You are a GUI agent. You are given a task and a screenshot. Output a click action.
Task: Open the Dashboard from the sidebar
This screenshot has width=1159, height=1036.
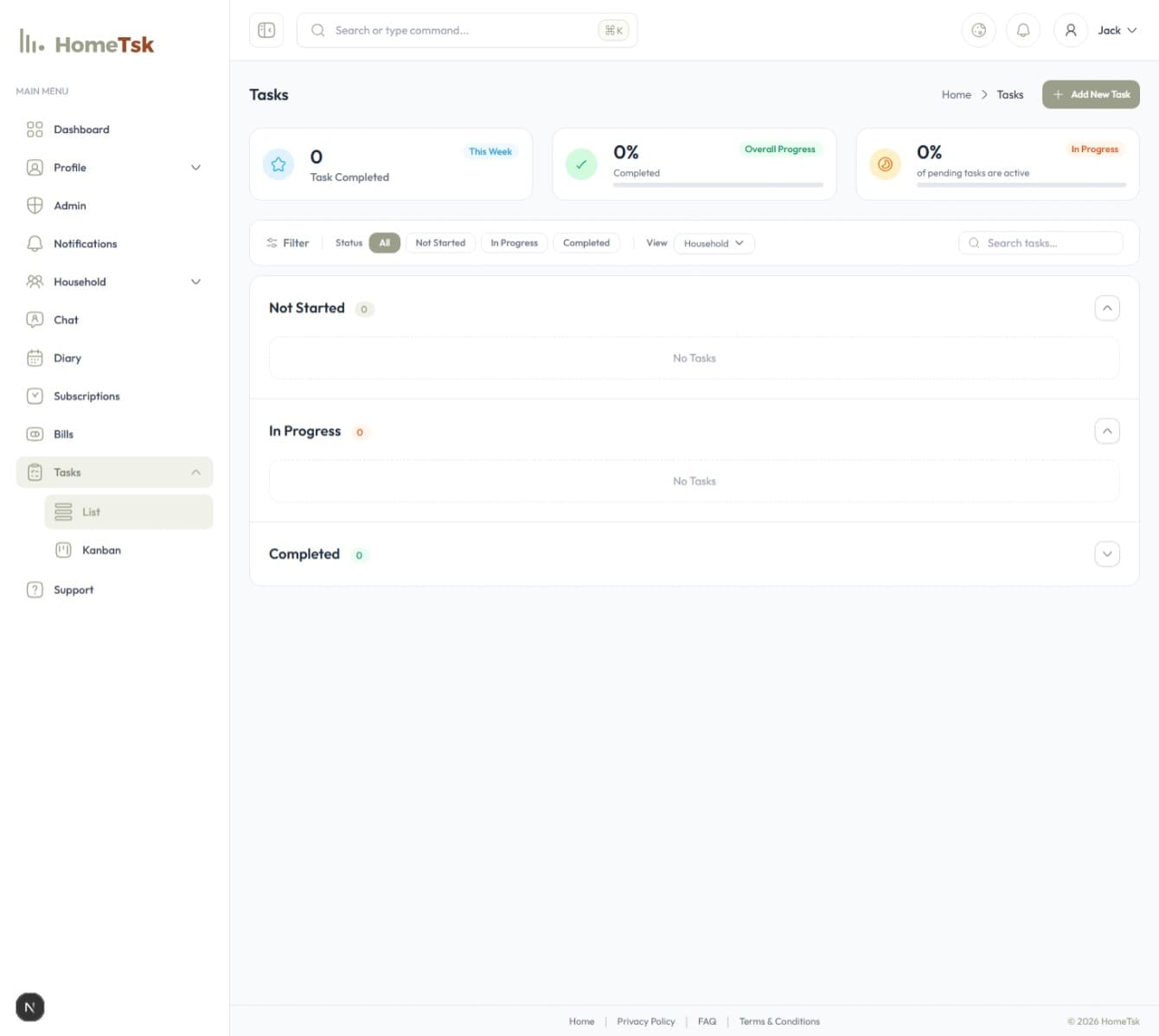point(81,129)
